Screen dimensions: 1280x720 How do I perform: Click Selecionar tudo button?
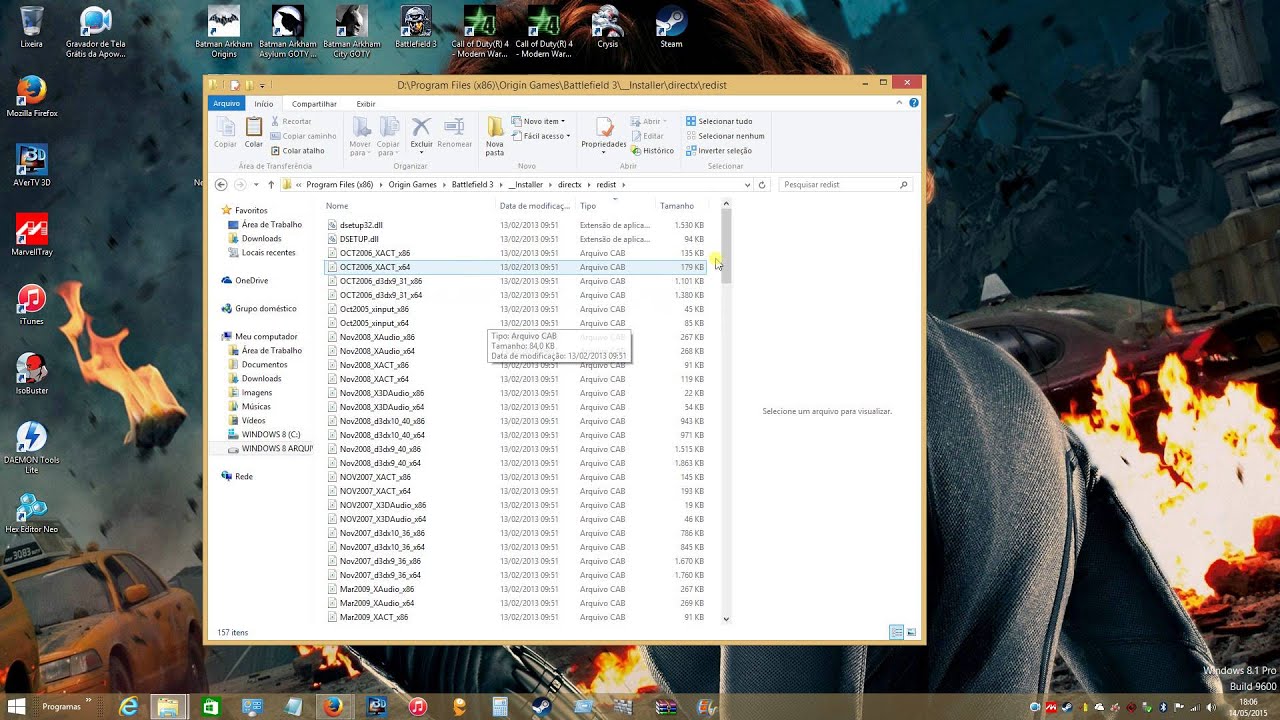(719, 121)
